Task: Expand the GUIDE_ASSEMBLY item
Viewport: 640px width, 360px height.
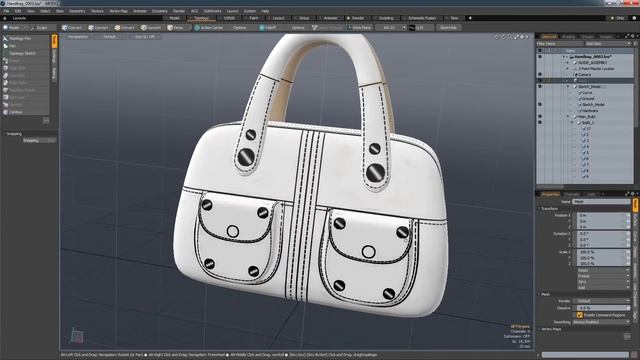Action: coord(568,63)
